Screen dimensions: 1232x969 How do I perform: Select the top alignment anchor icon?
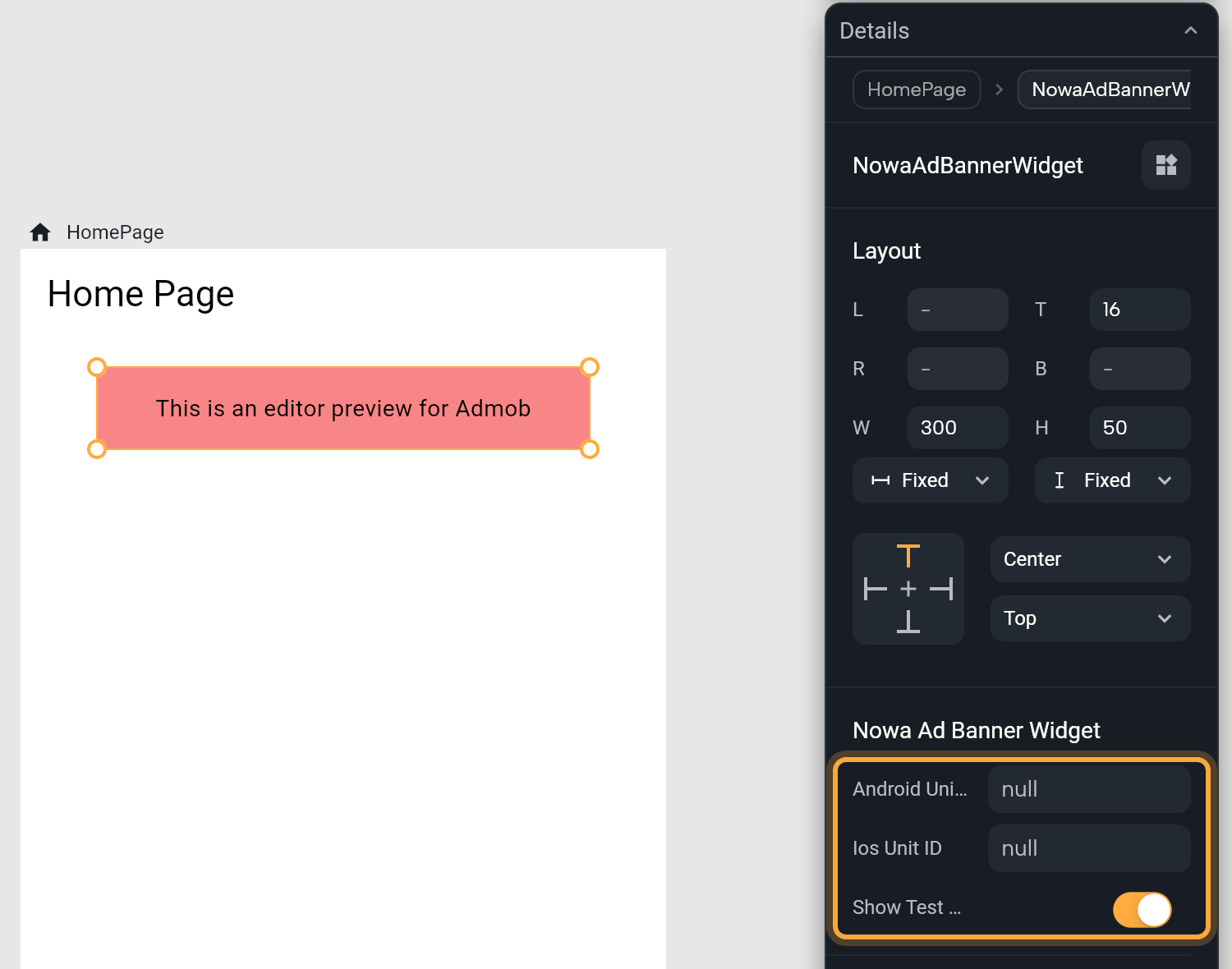pos(908,556)
